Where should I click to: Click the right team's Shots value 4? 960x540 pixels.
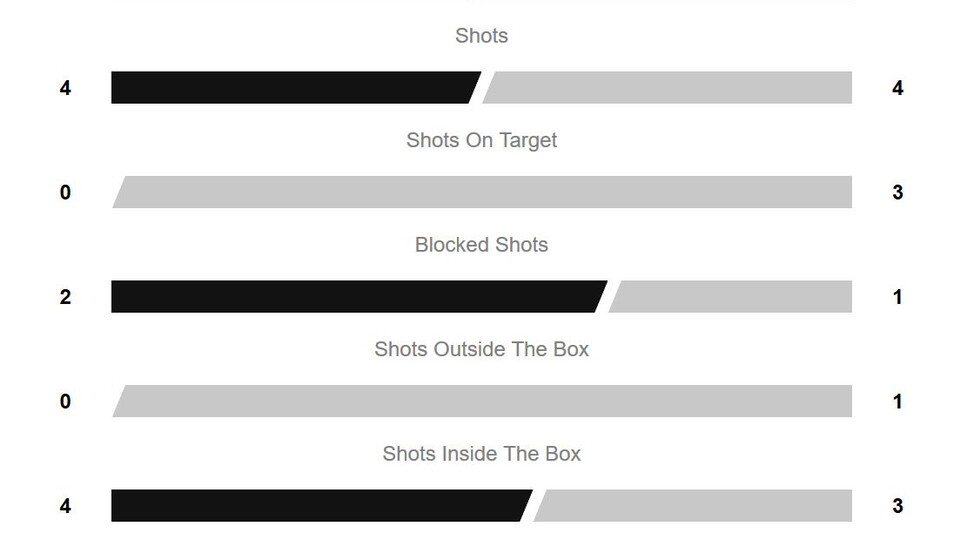[x=897, y=88]
